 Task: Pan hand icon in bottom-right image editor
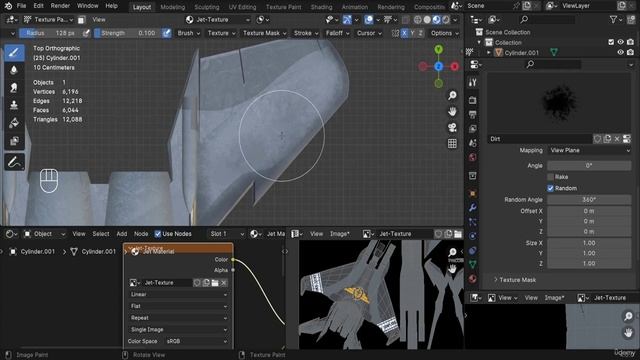click(628, 332)
